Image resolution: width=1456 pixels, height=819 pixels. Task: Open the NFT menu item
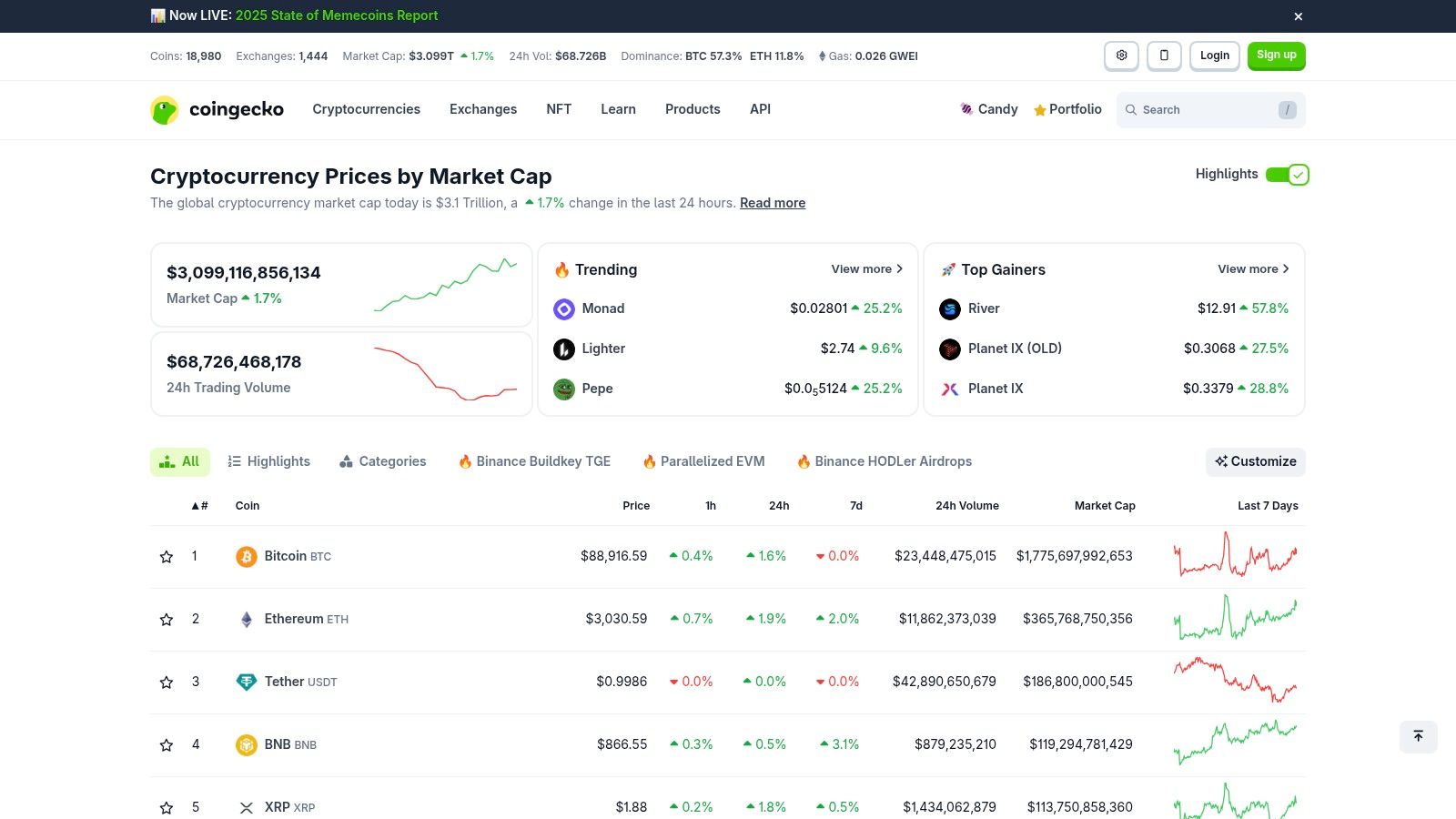(559, 109)
